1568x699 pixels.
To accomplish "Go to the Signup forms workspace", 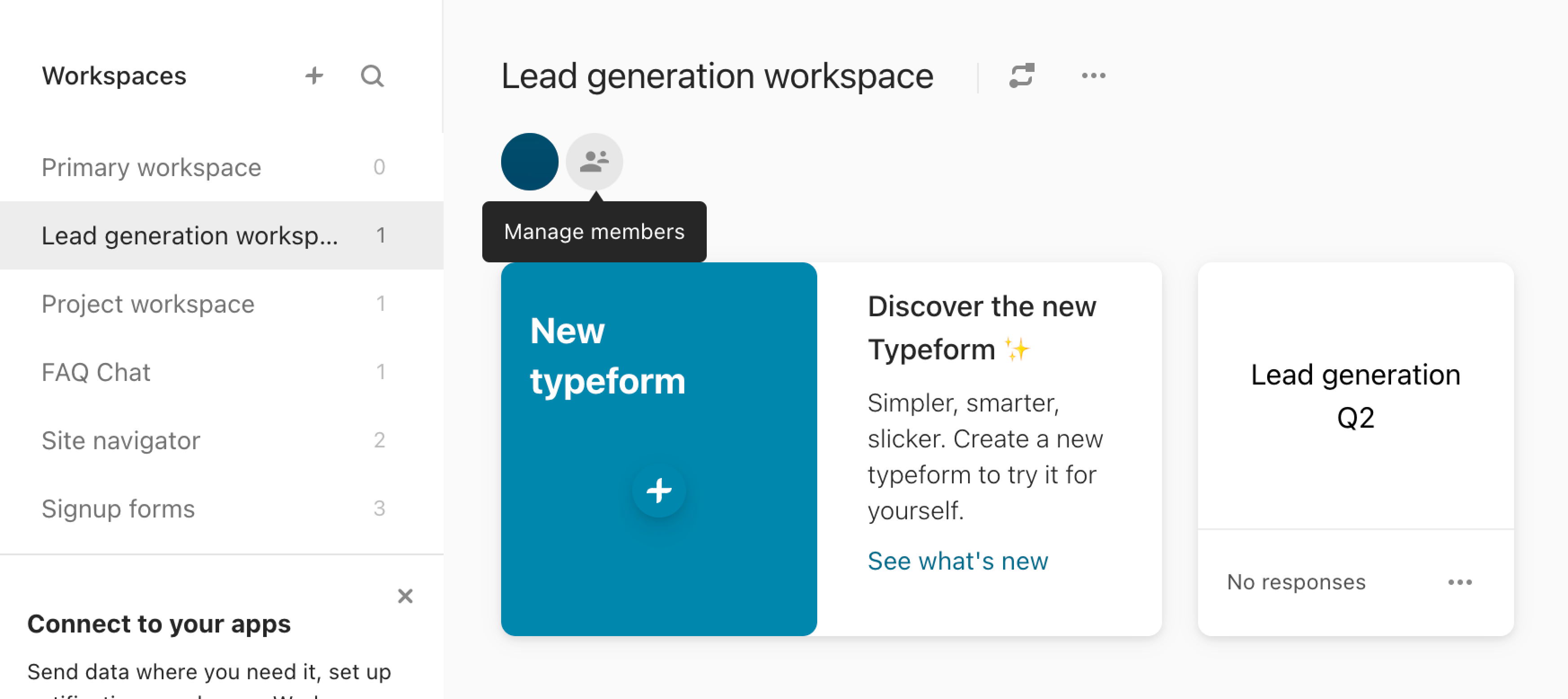I will click(221, 508).
